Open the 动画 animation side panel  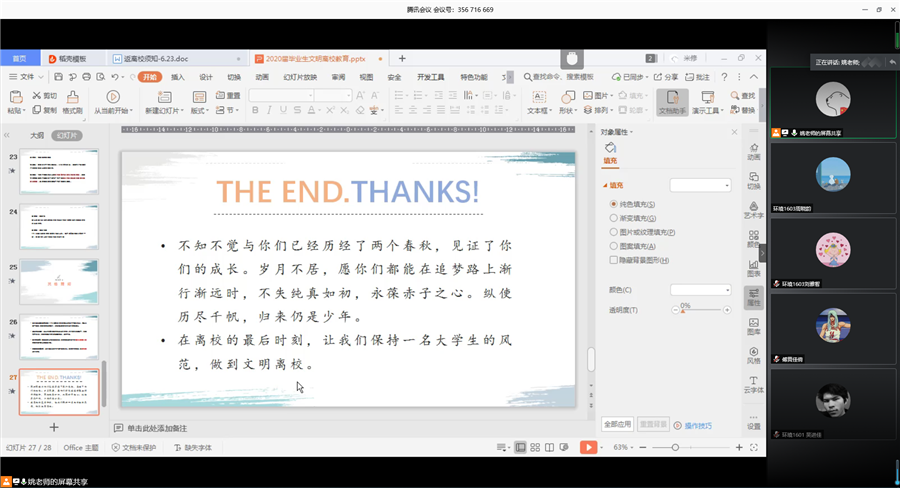pyautogui.click(x=753, y=150)
